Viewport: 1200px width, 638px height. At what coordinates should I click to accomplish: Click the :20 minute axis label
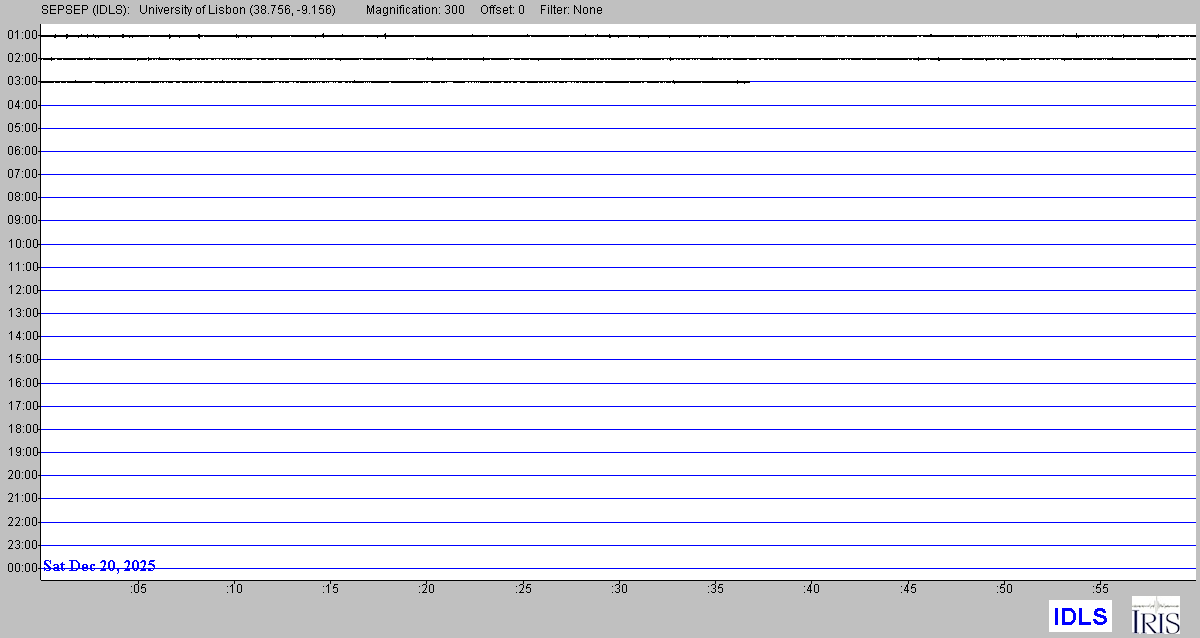(x=427, y=589)
